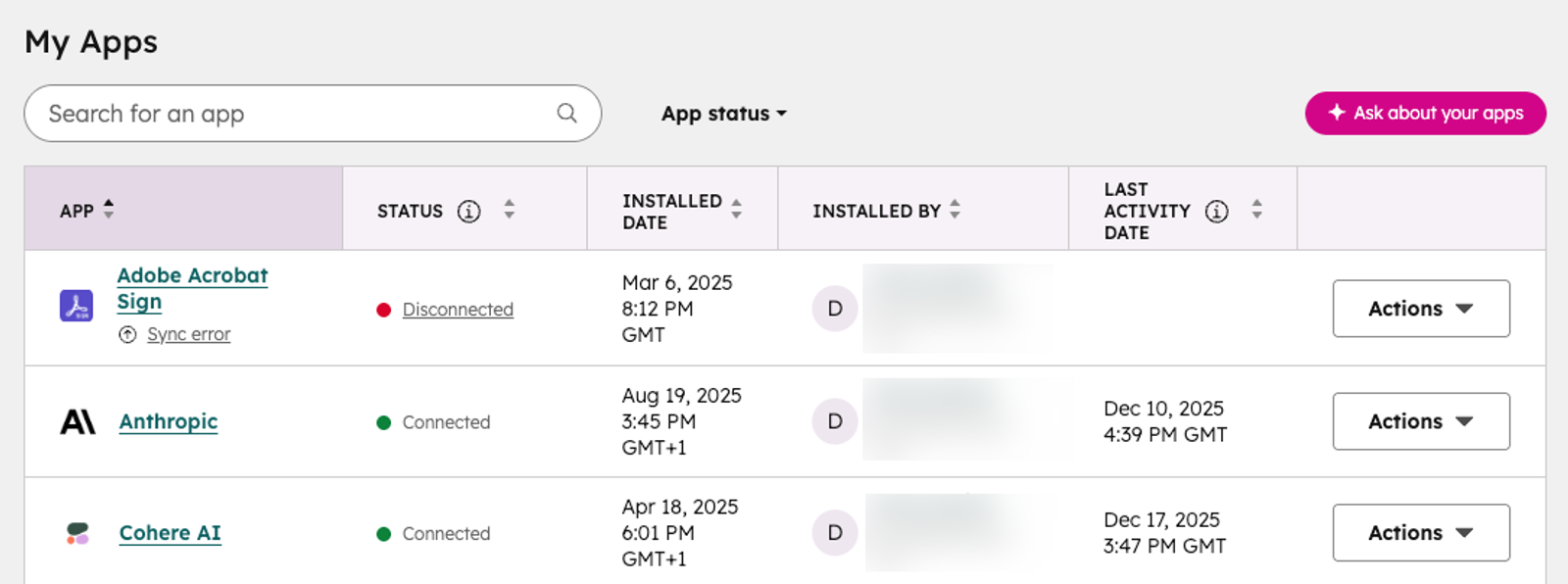This screenshot has width=1568, height=584.
Task: Click the Anthropic logo icon
Action: 77,421
